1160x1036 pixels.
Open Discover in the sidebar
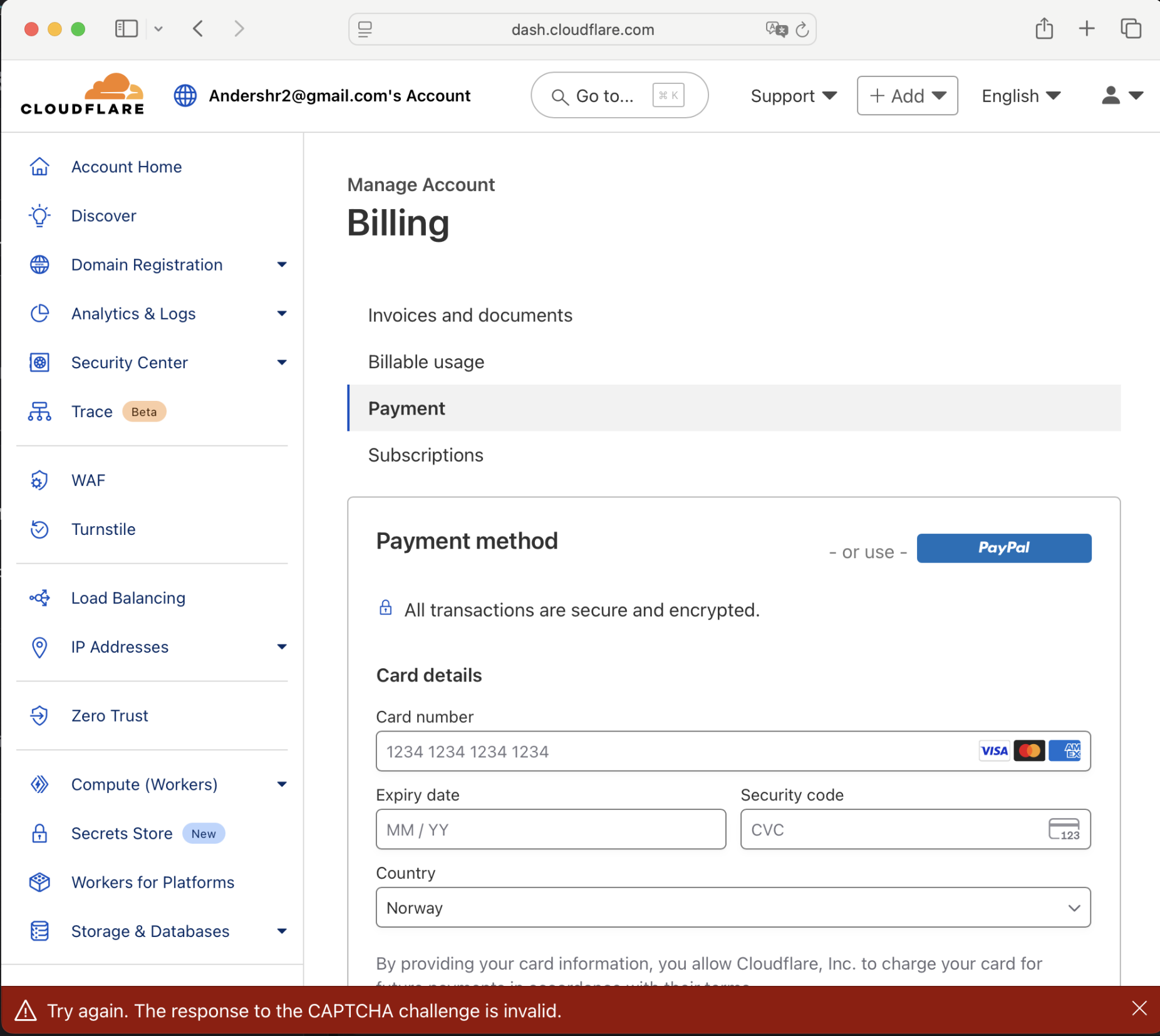(104, 215)
